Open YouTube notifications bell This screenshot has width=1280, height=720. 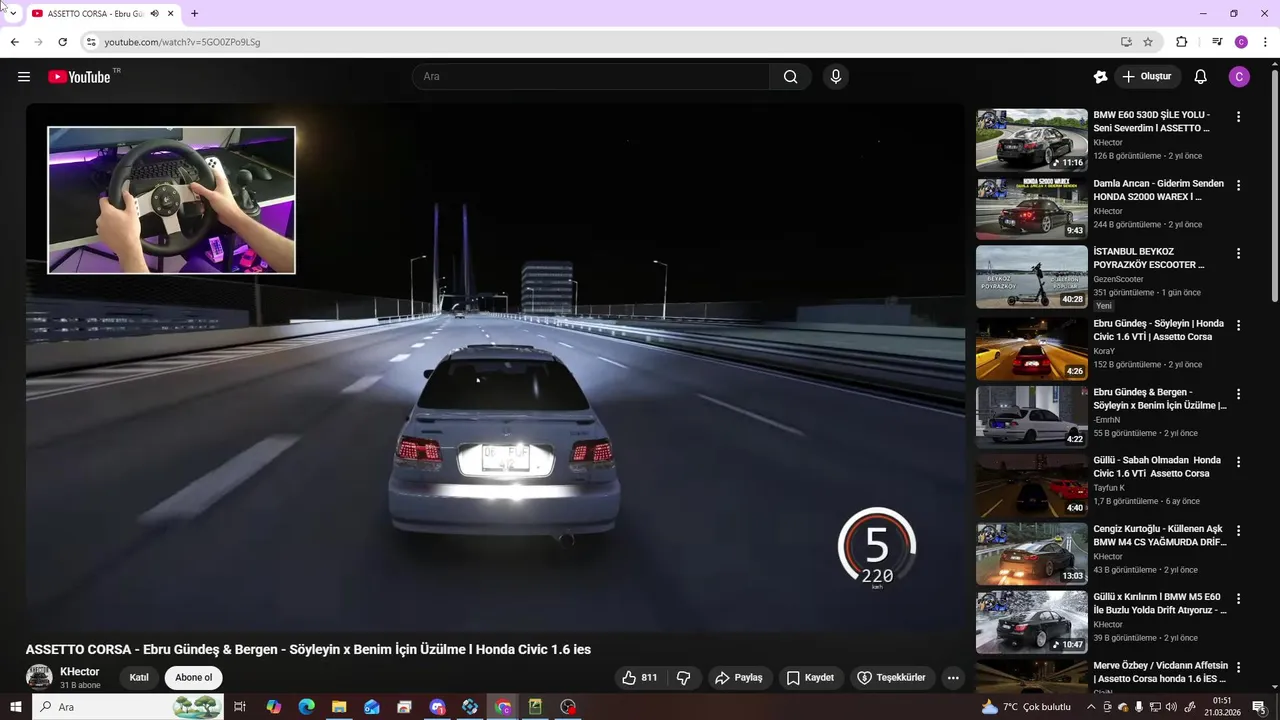(x=1201, y=77)
